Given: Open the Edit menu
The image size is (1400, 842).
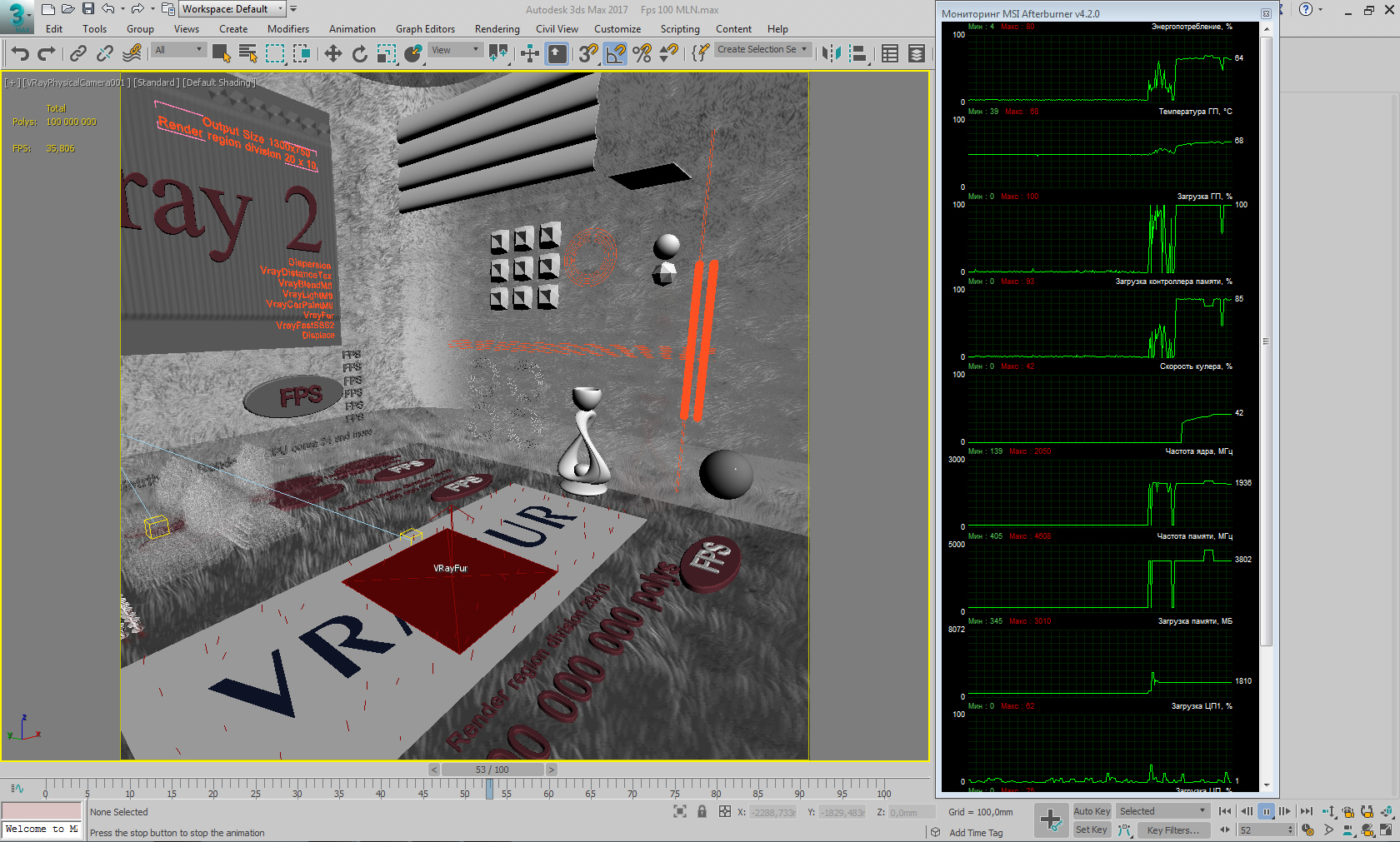Looking at the screenshot, I should [x=54, y=29].
